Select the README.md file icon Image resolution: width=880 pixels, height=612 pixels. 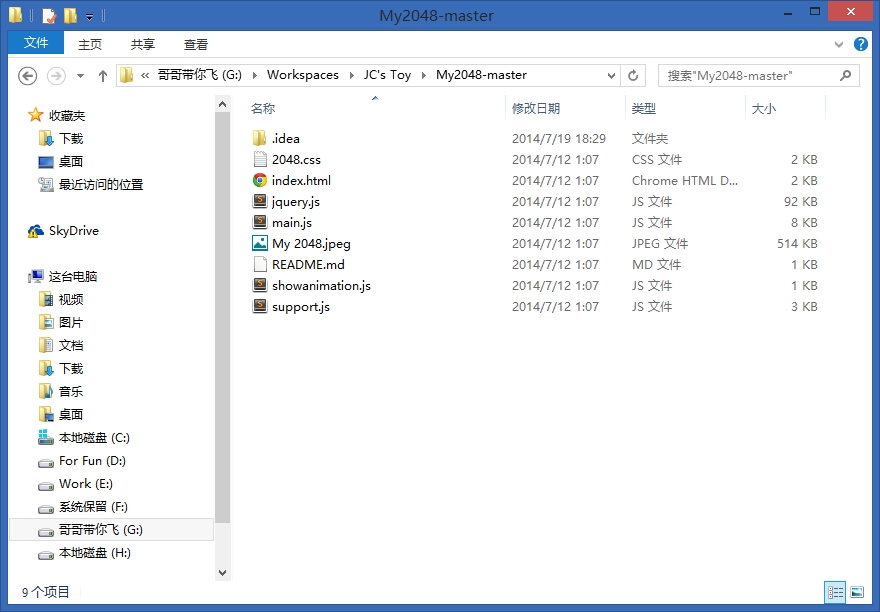(259, 264)
